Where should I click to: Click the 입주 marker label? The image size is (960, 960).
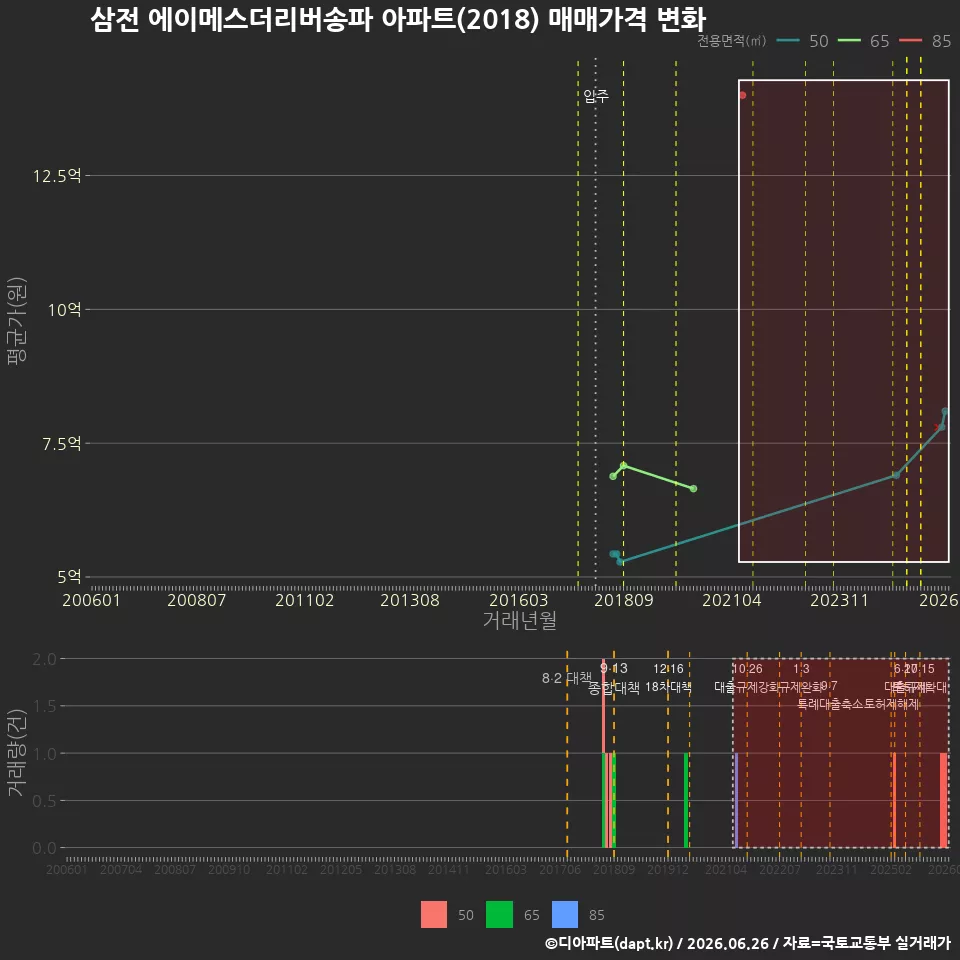click(x=596, y=96)
